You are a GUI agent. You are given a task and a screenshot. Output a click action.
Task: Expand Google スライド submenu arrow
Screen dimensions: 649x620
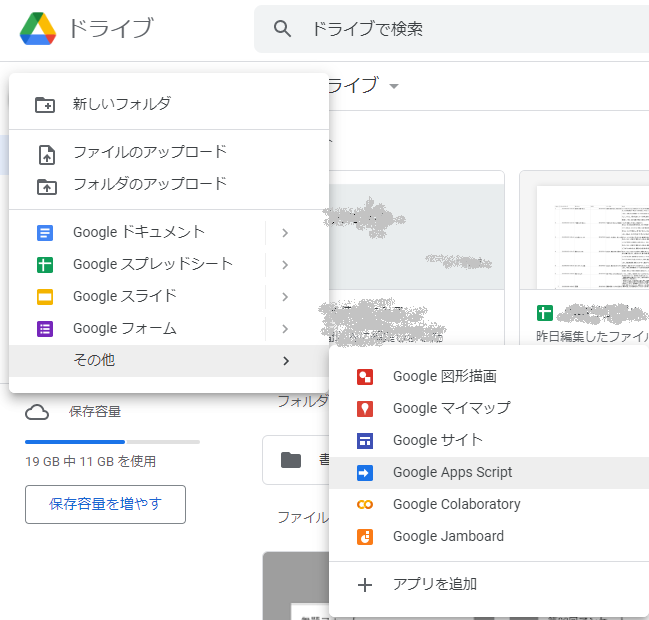pos(285,297)
